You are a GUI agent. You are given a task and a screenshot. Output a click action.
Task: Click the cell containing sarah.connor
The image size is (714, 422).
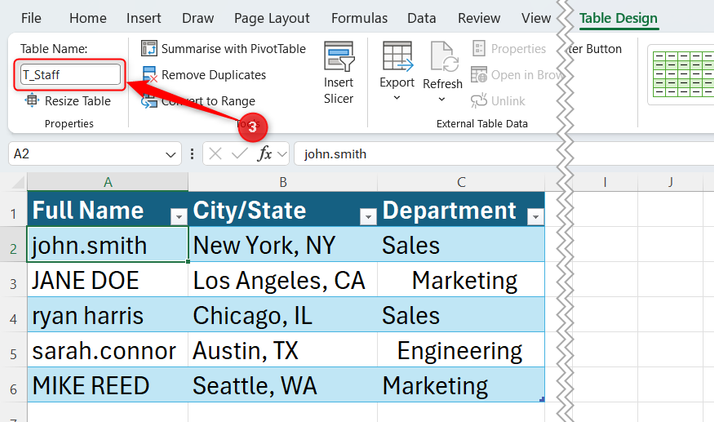click(x=107, y=350)
